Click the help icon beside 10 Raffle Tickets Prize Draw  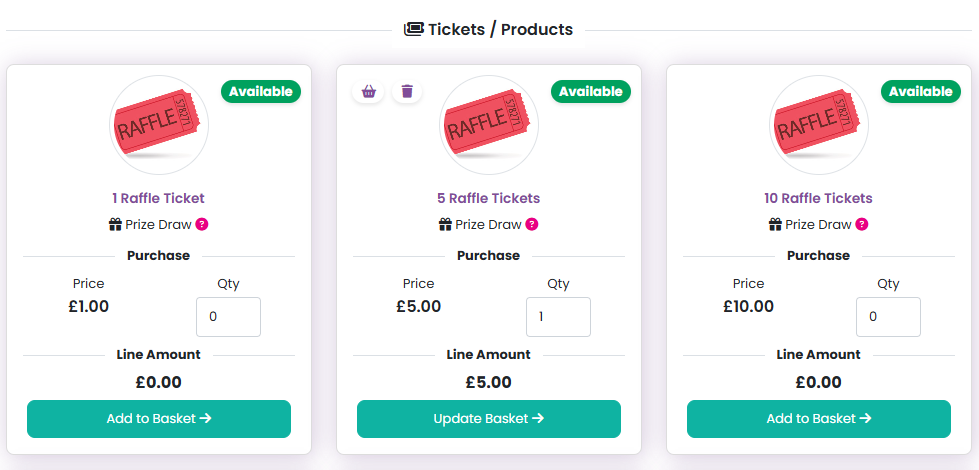click(x=862, y=224)
